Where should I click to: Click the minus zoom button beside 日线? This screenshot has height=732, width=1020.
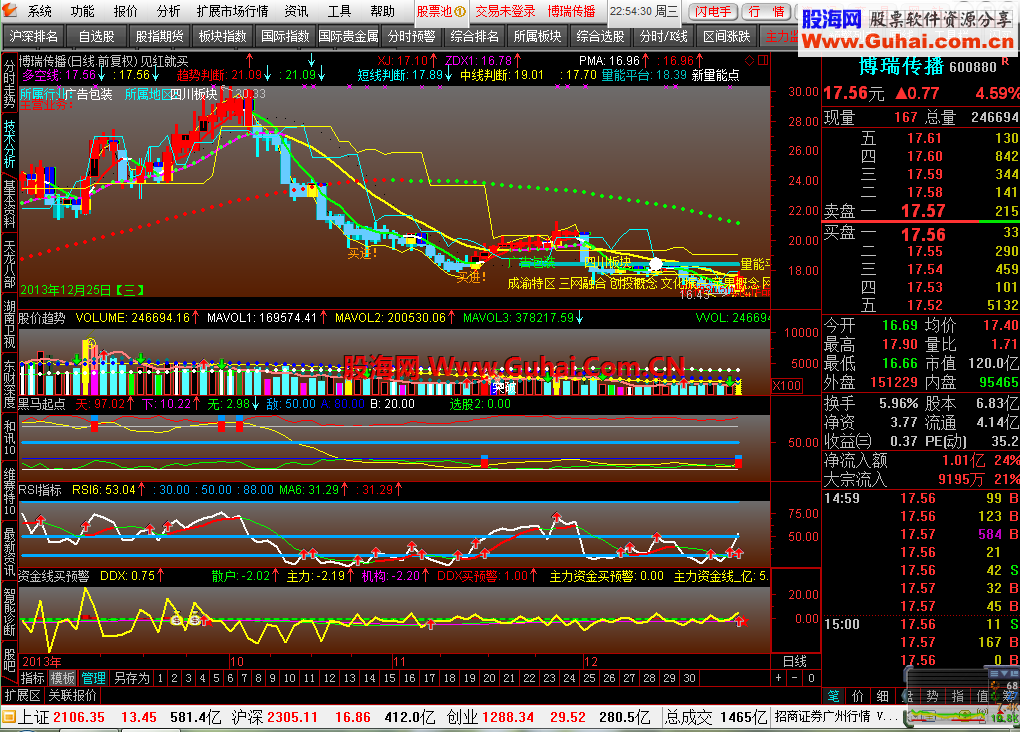point(795,678)
